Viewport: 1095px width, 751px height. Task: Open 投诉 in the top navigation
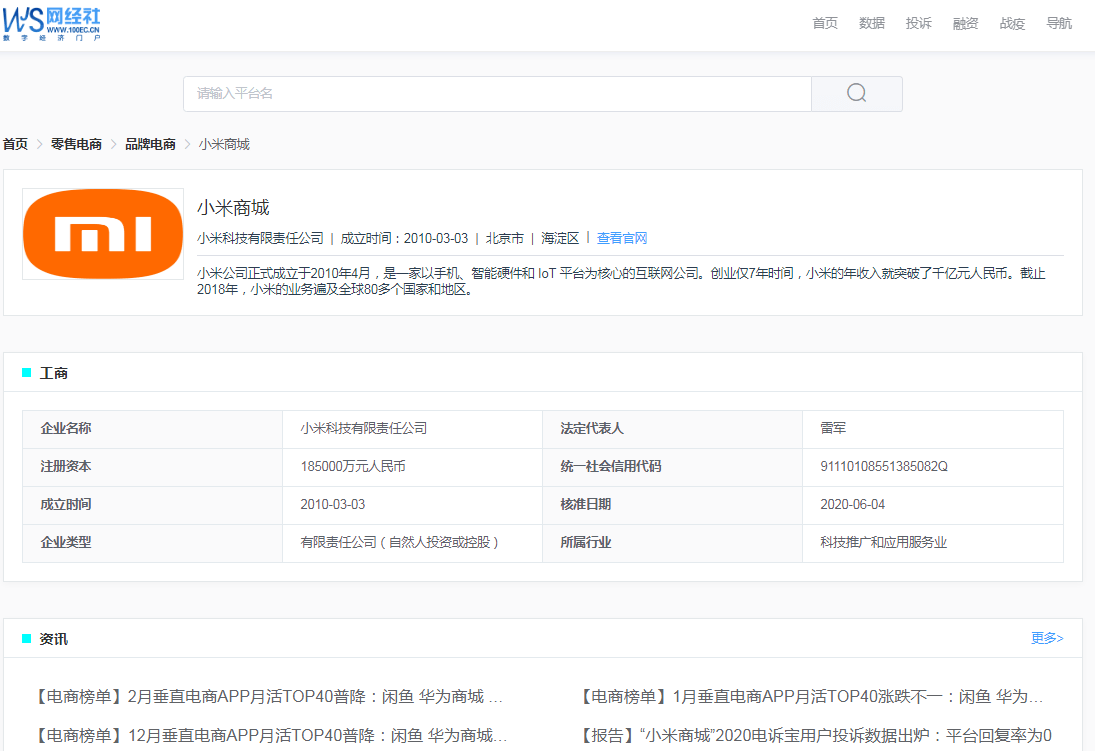918,23
